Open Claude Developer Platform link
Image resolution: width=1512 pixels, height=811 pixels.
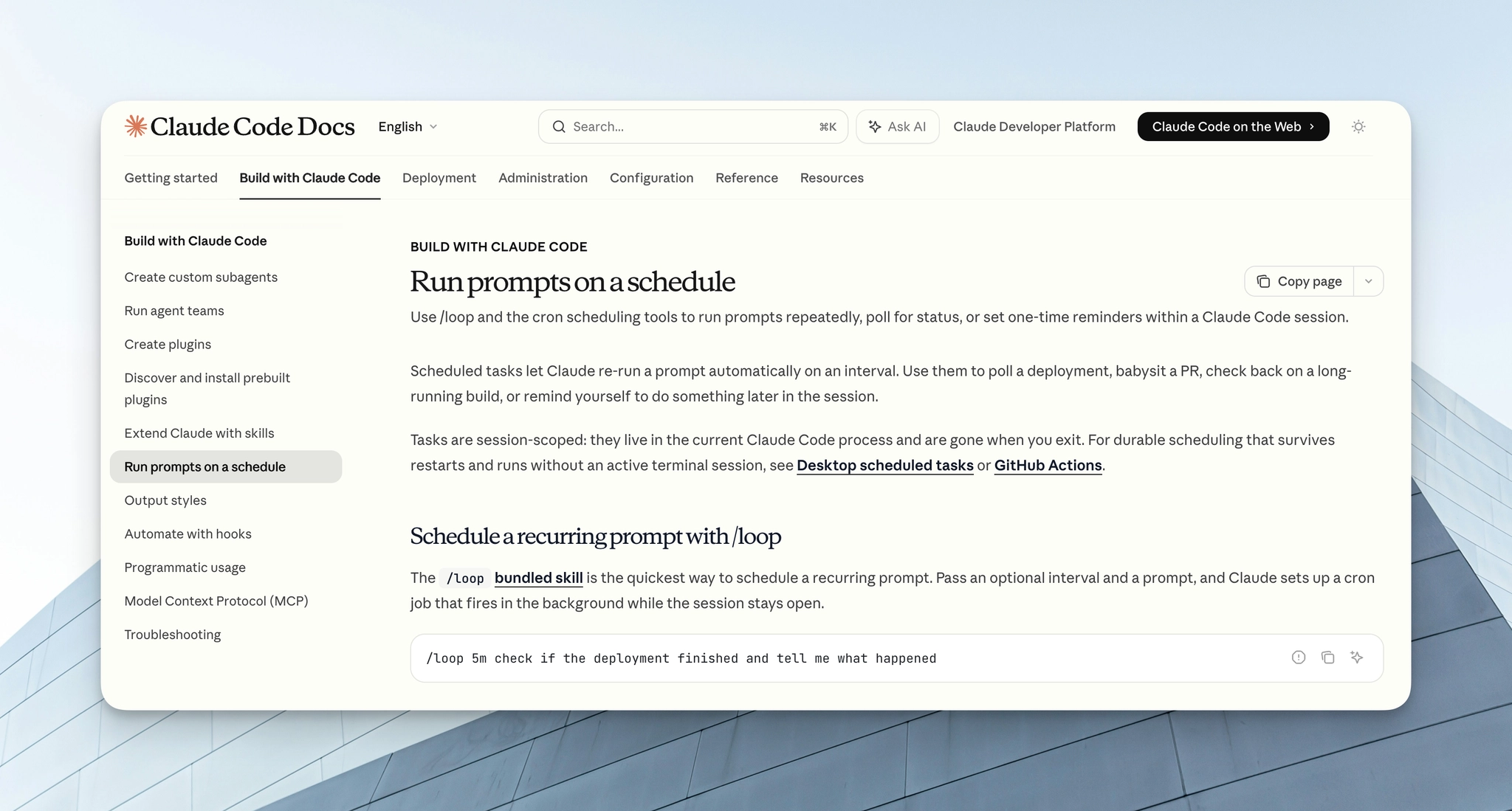1034,127
